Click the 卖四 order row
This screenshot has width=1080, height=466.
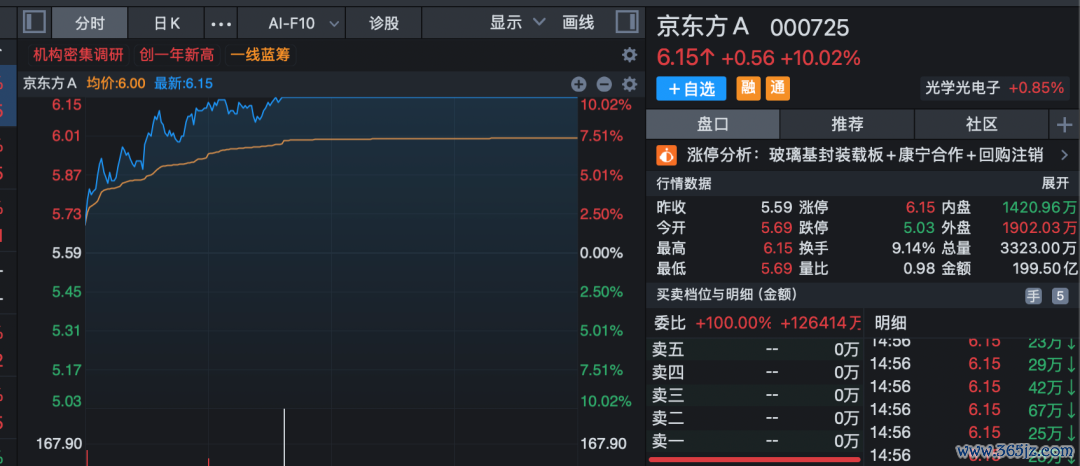pyautogui.click(x=754, y=372)
